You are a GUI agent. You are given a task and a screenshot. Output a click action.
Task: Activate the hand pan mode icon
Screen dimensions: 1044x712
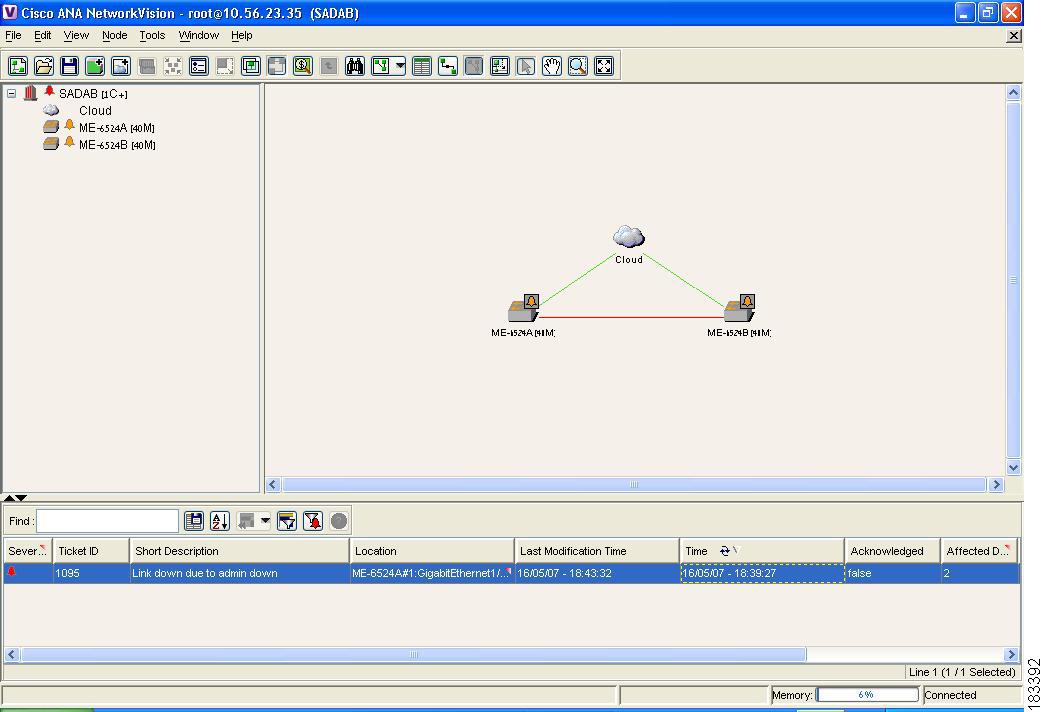tap(552, 66)
